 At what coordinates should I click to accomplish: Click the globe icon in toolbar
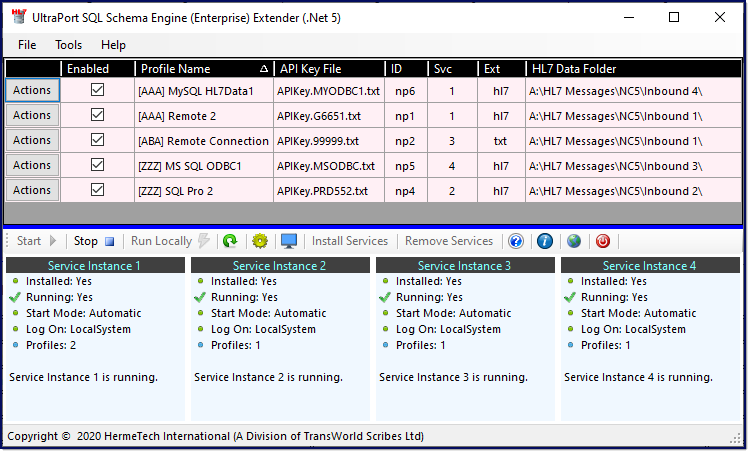(574, 241)
